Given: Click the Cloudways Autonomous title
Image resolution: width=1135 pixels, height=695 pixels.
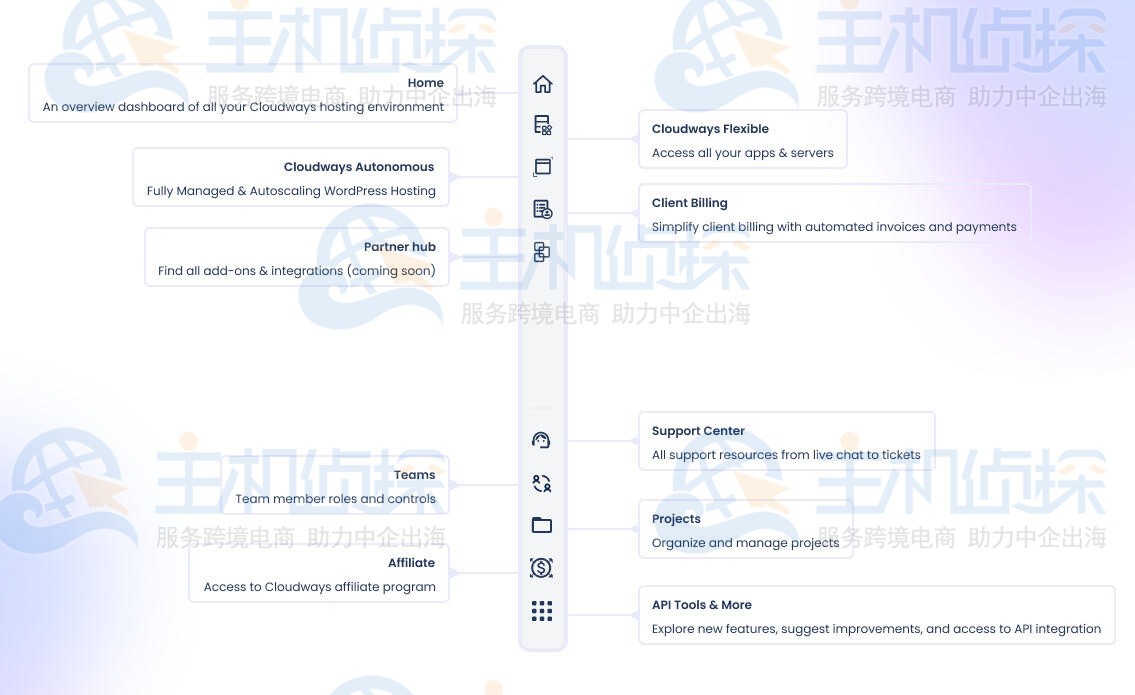Looking at the screenshot, I should (359, 167).
